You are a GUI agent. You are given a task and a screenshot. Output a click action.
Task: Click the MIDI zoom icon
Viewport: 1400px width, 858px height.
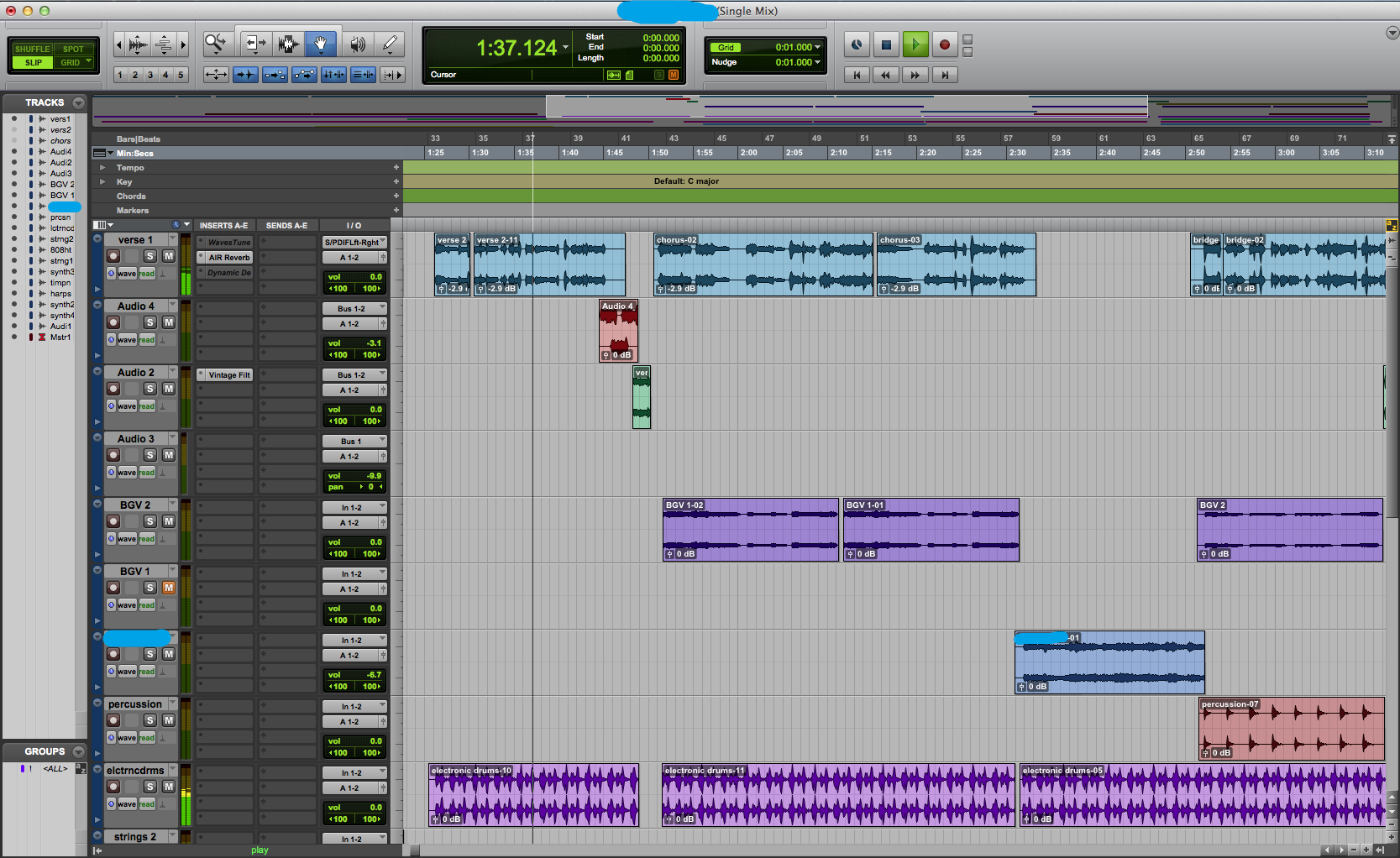pos(165,44)
